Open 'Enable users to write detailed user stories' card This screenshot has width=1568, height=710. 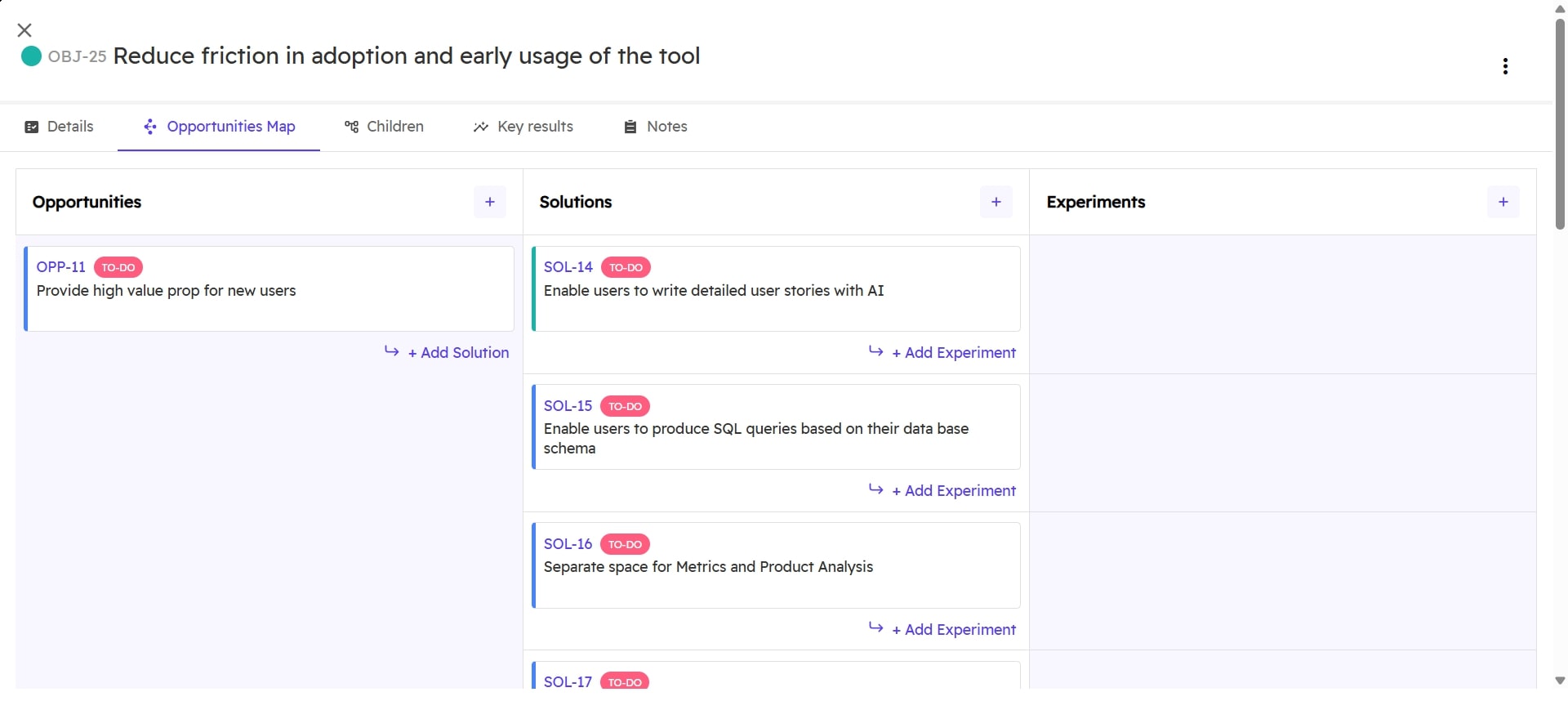pyautogui.click(x=776, y=289)
